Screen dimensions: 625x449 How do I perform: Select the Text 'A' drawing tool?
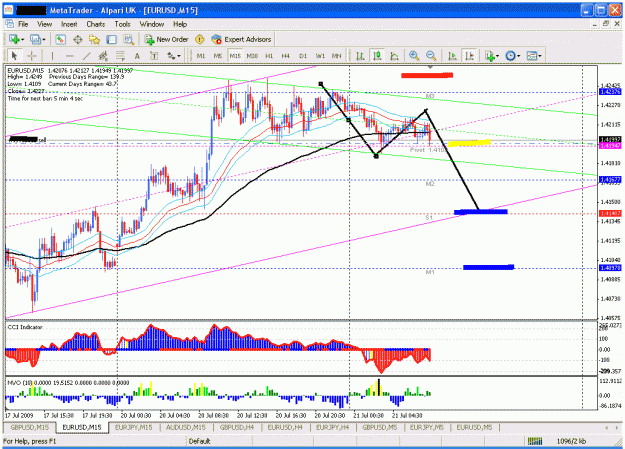click(137, 56)
